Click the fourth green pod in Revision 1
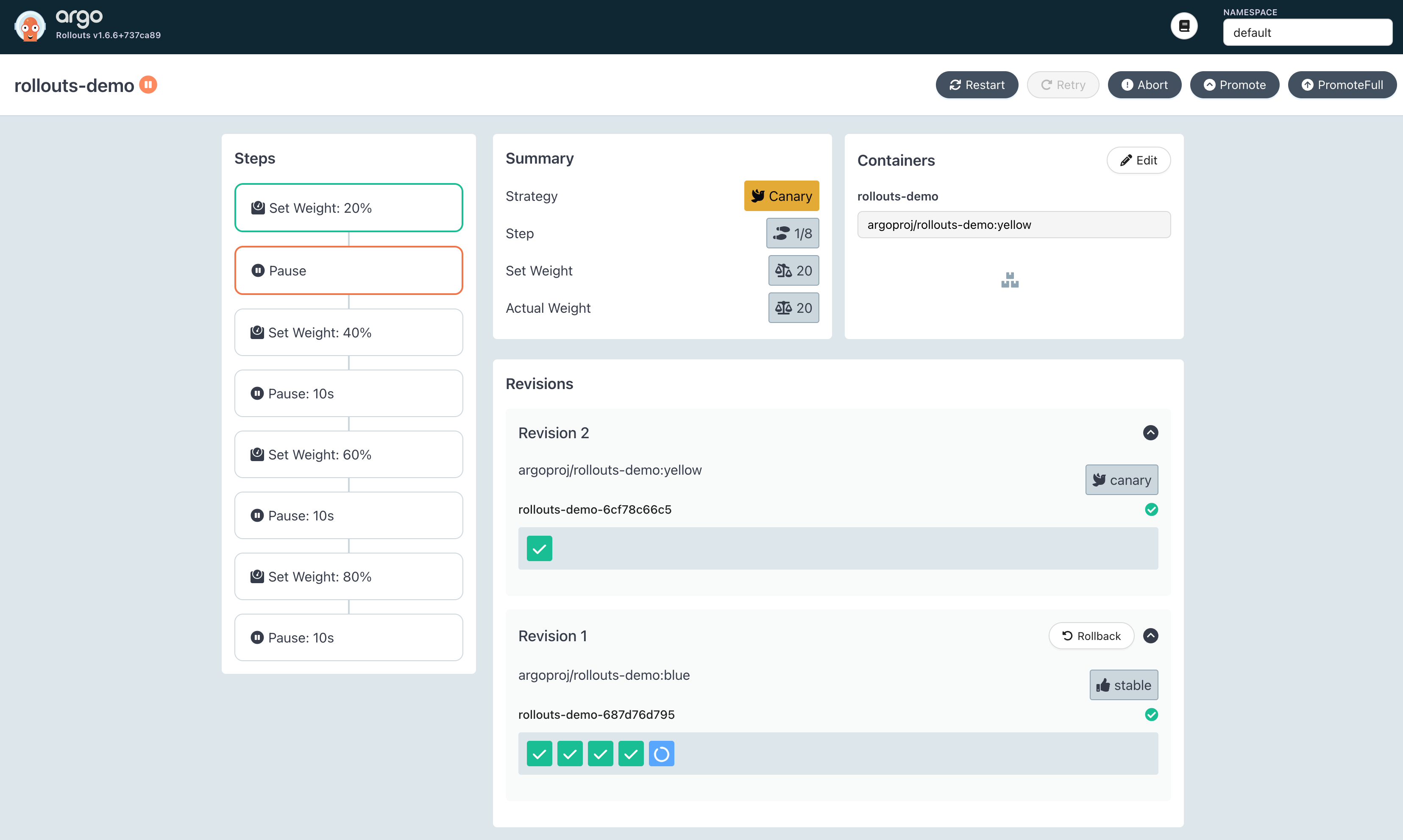1403x840 pixels. click(631, 754)
